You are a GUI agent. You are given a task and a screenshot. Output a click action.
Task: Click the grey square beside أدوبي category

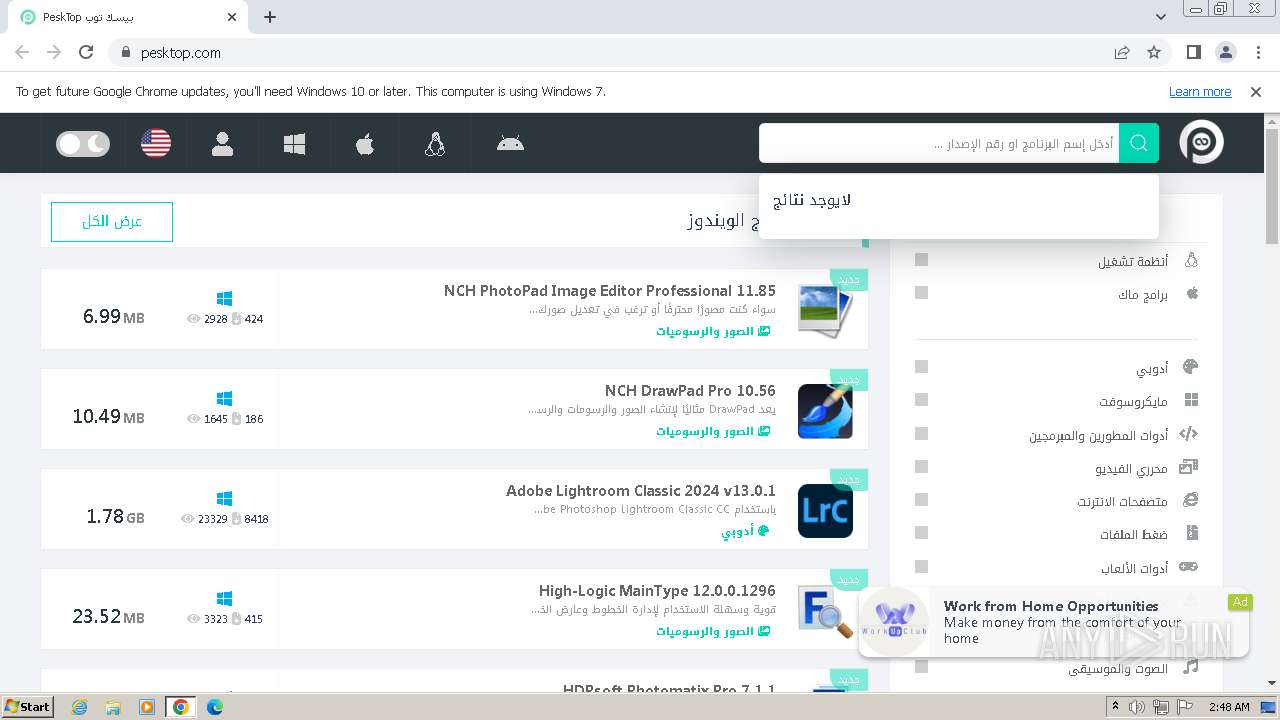coord(922,367)
